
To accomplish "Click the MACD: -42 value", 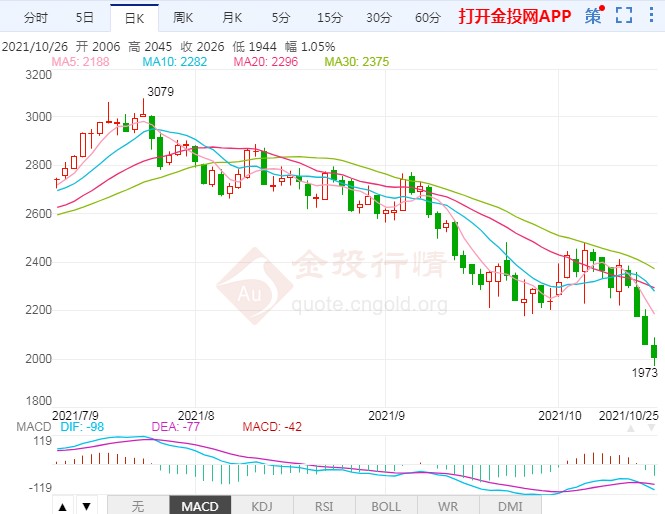I will (272, 427).
